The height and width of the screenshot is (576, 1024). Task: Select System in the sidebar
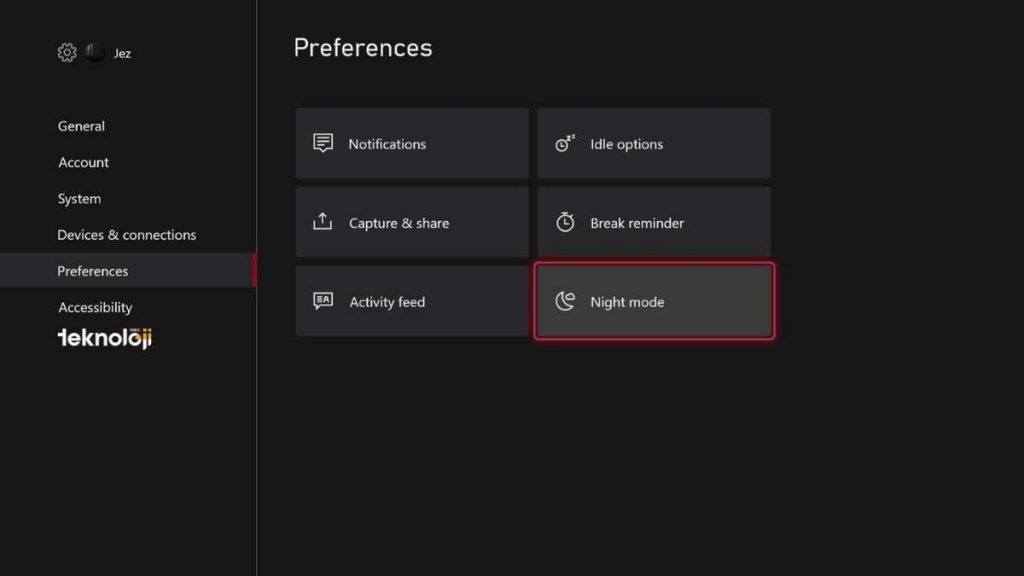click(x=79, y=199)
